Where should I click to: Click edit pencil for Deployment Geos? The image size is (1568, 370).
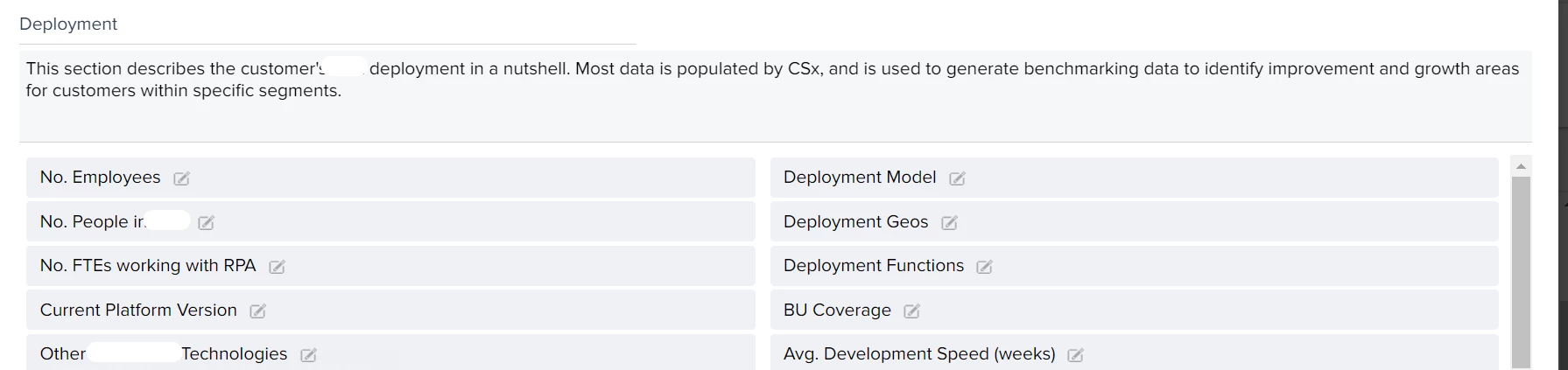point(949,223)
